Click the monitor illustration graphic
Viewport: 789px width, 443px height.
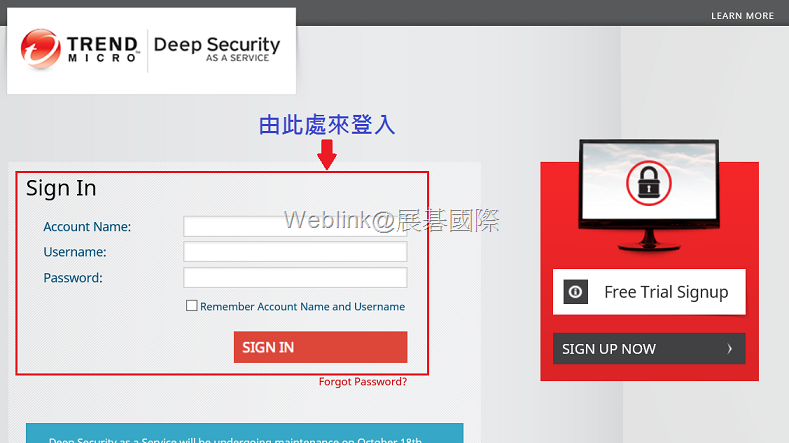(x=649, y=195)
